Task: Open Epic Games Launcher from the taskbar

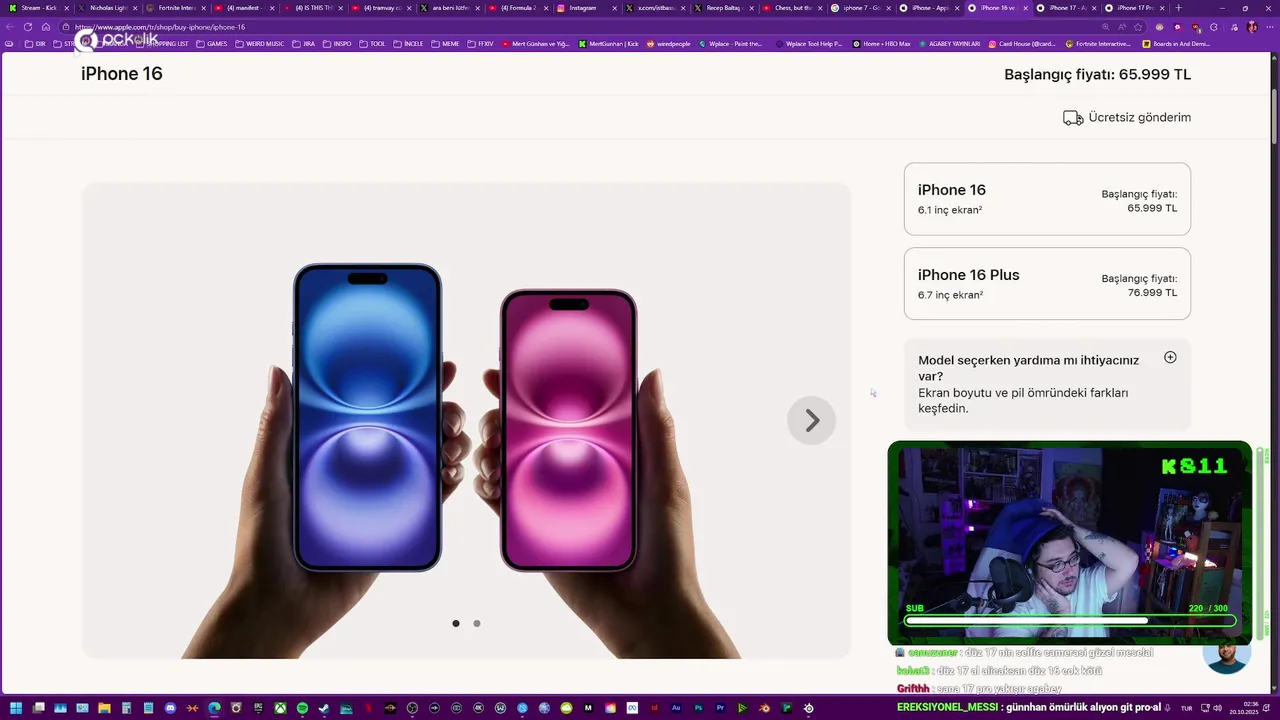Action: 258,709
